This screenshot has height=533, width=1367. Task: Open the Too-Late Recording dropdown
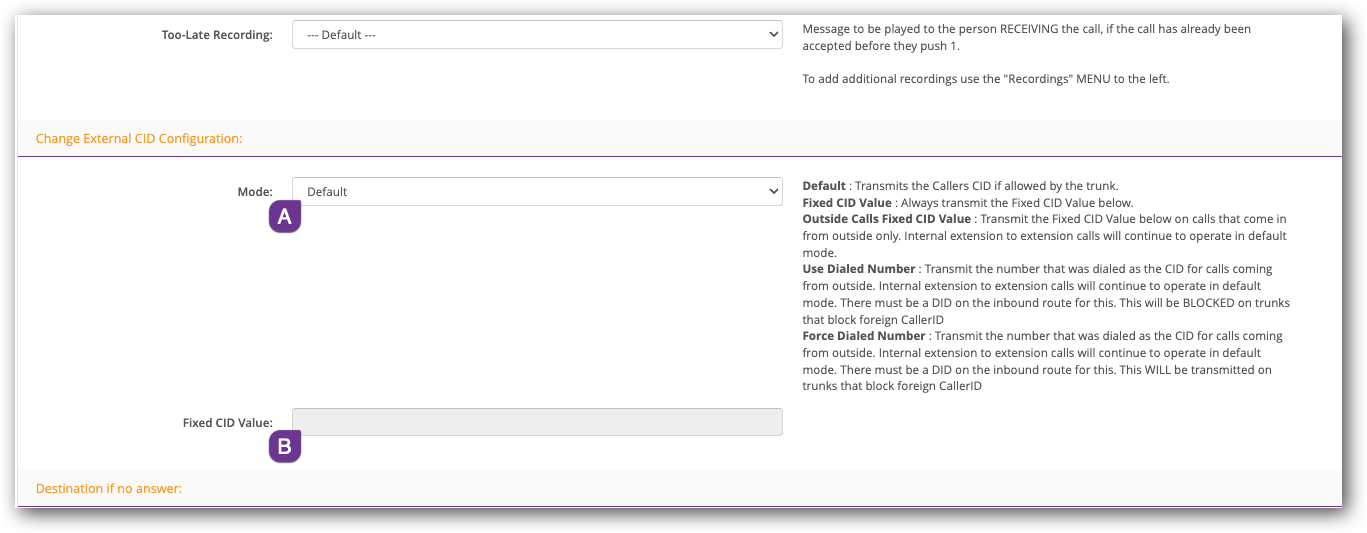(x=537, y=35)
